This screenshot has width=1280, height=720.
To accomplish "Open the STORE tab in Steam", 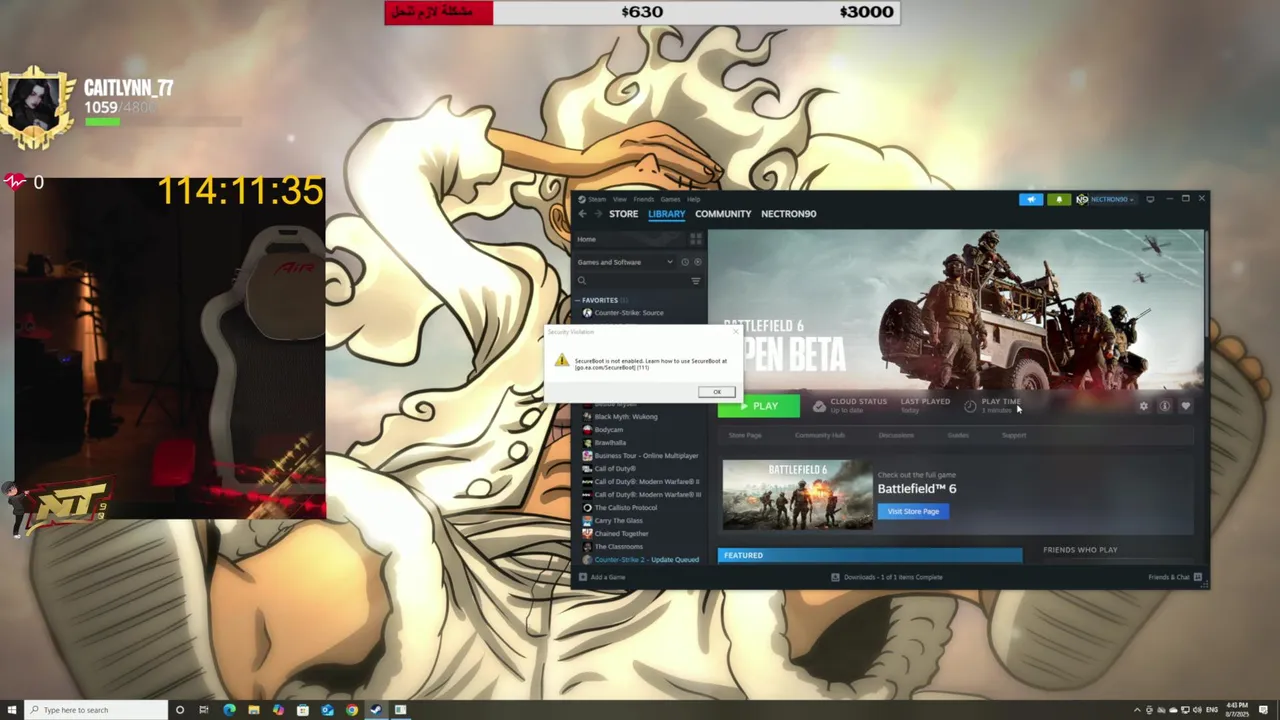I will point(623,213).
